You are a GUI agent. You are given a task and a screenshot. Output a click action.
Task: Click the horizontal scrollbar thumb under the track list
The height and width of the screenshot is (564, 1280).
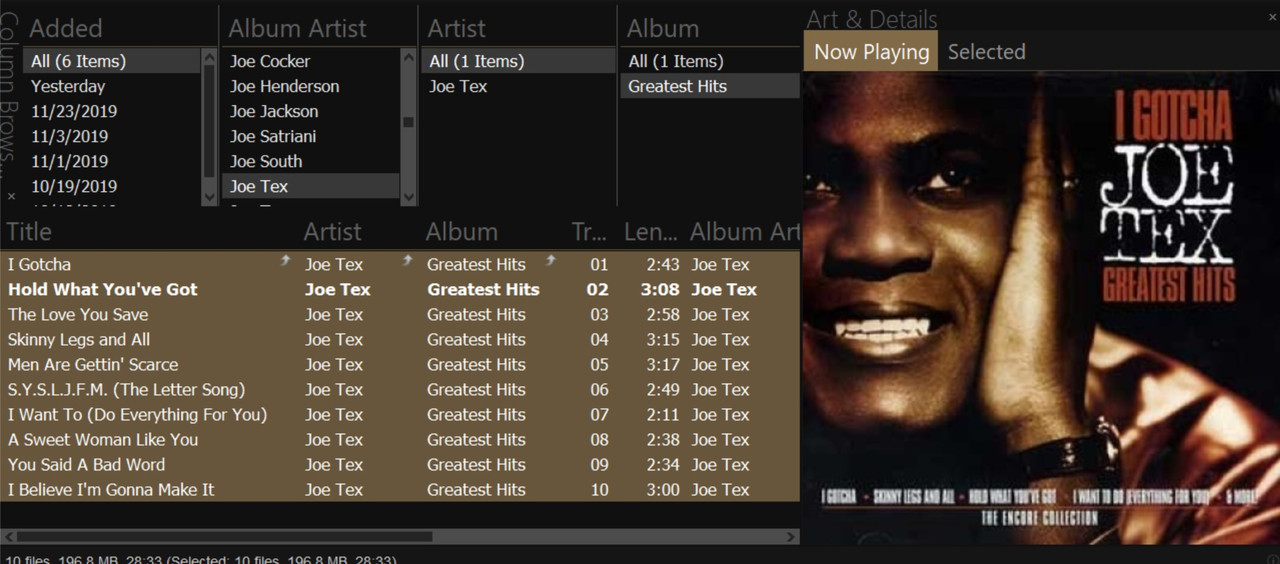(225, 537)
